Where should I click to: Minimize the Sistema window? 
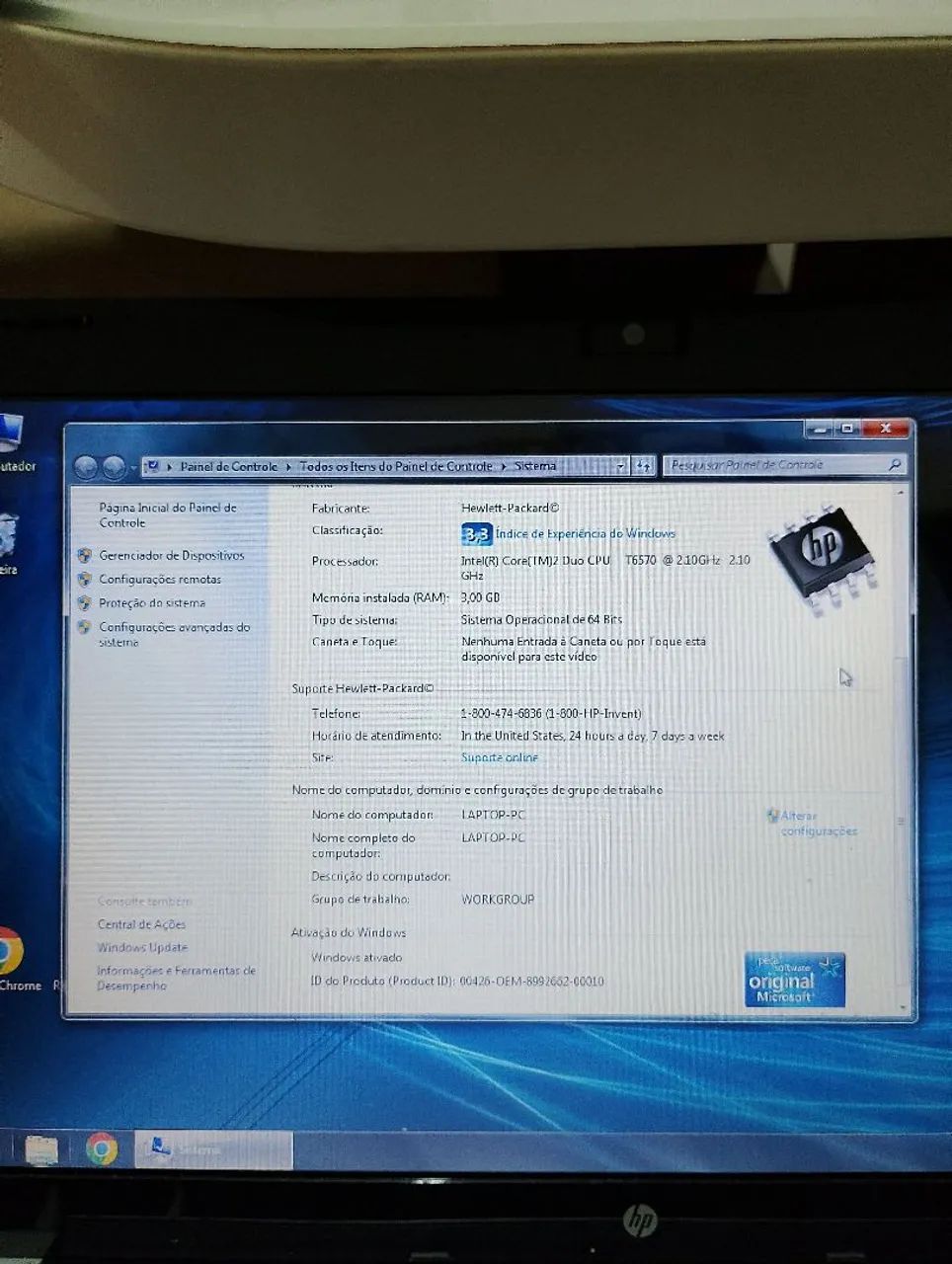point(819,429)
